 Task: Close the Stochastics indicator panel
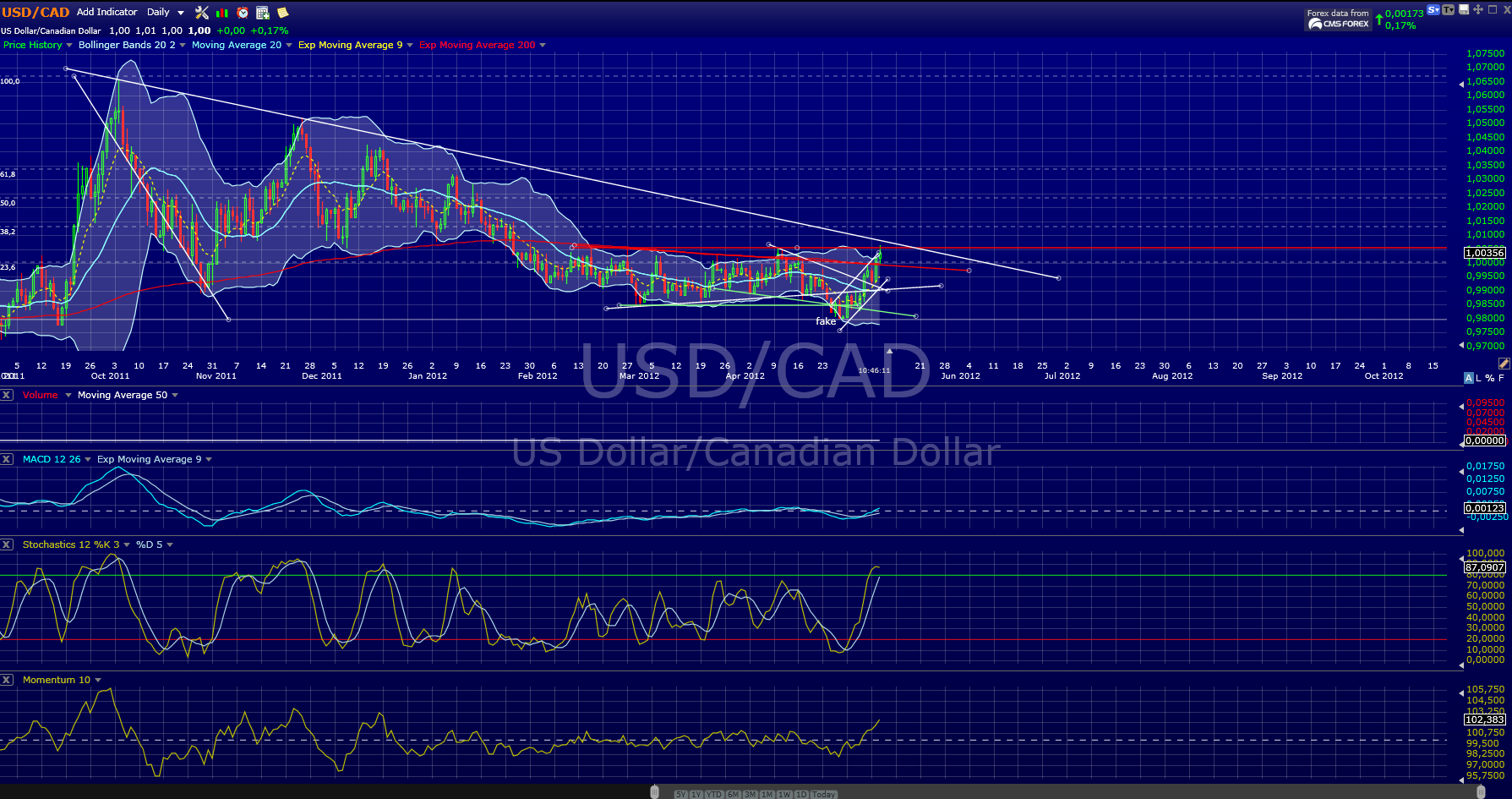pyautogui.click(x=7, y=545)
